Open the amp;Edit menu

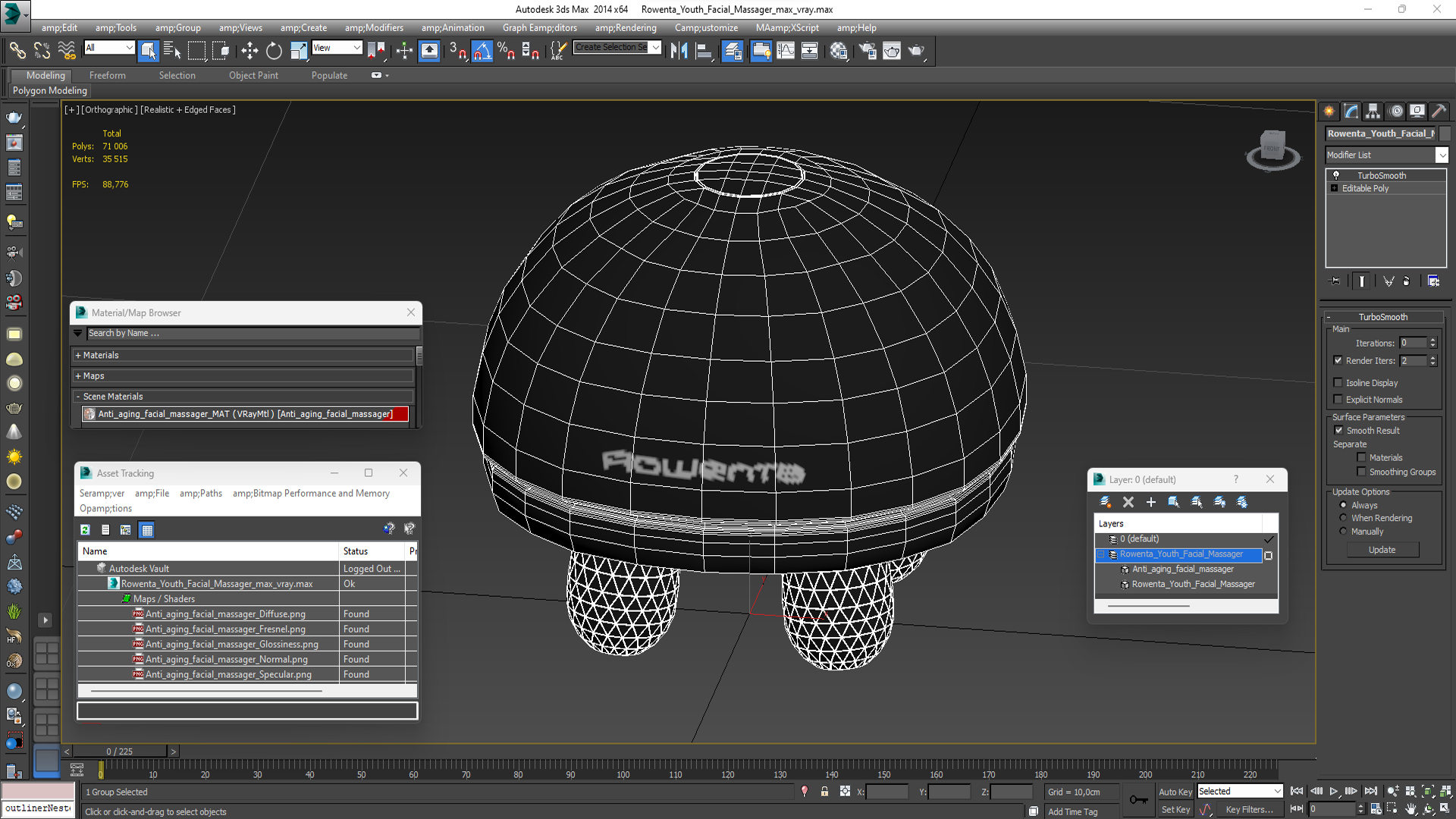(x=59, y=28)
